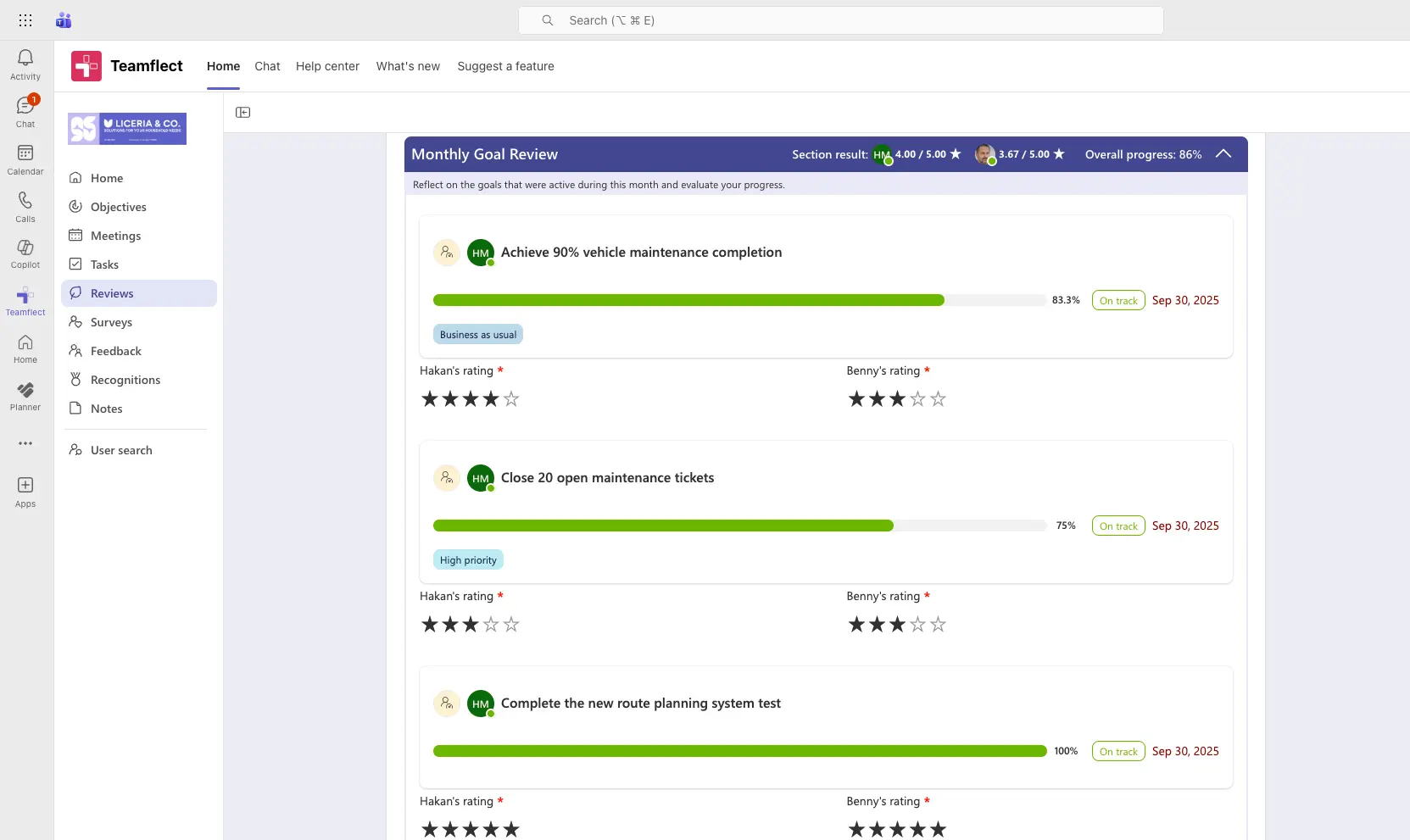
Task: Change status via the On track badge
Action: (1117, 300)
